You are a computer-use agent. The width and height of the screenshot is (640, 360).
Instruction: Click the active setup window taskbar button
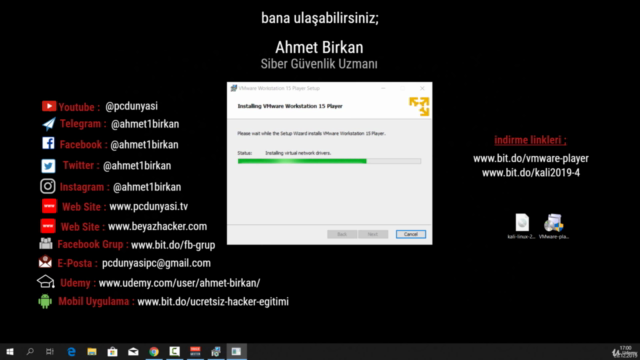[237, 351]
